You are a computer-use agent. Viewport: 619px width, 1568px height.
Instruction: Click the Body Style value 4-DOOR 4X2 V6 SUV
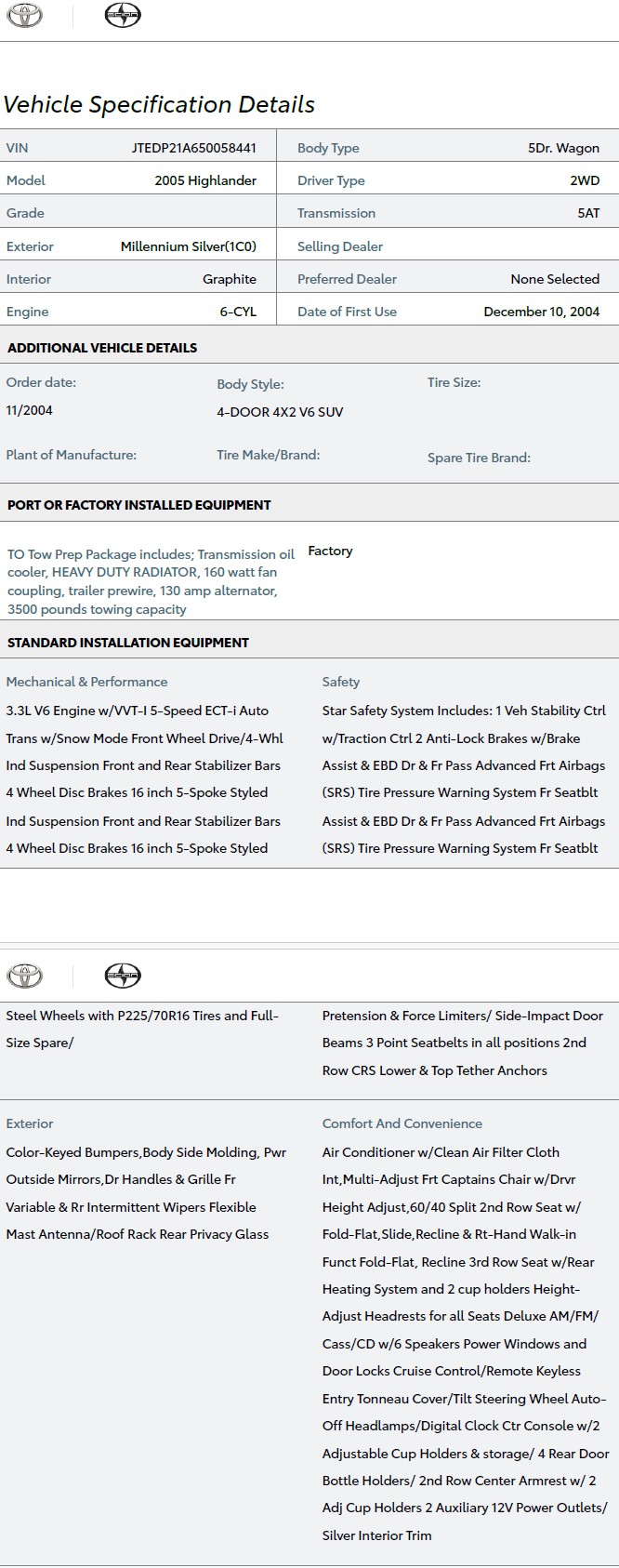coord(280,412)
